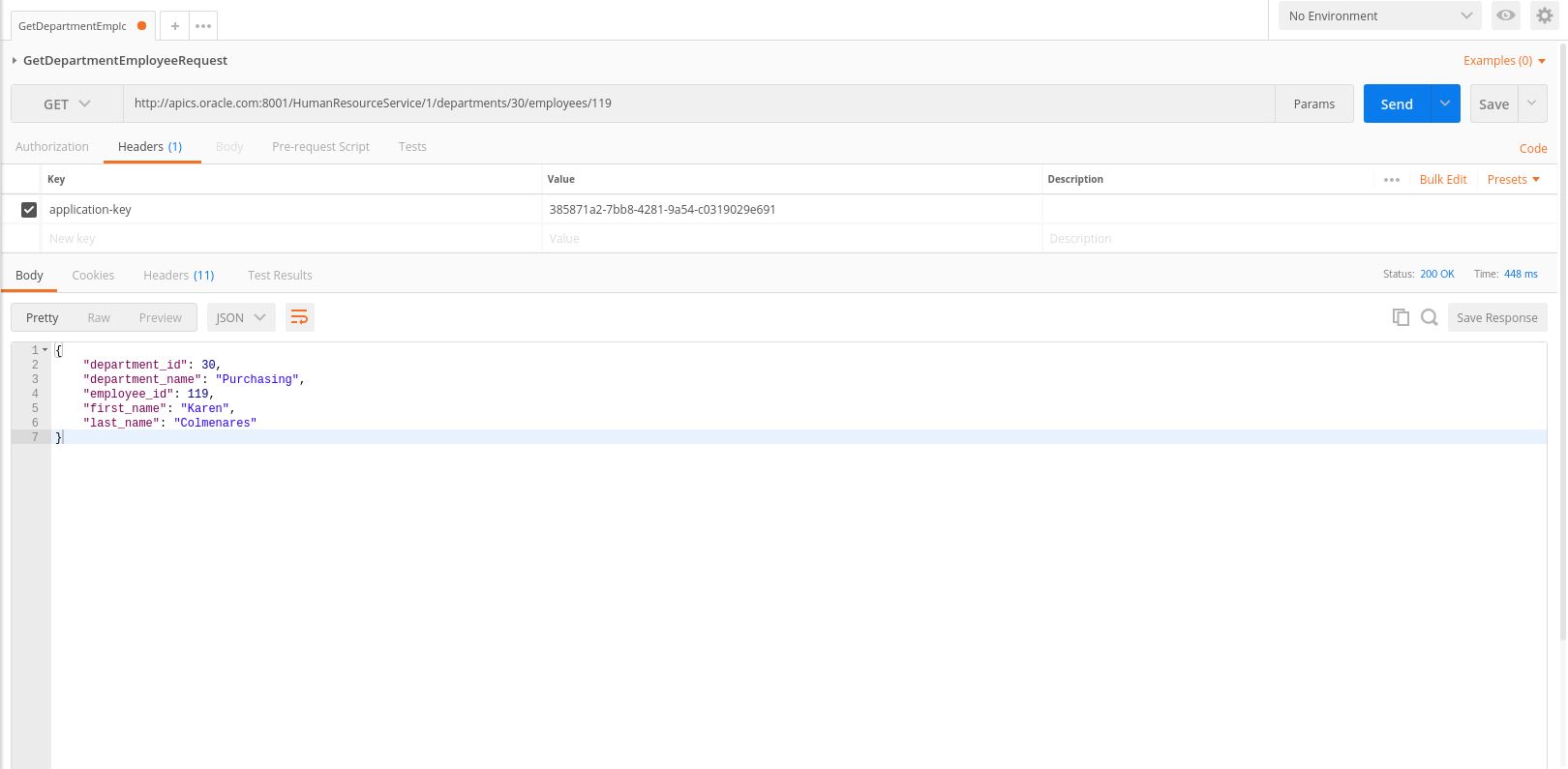
Task: Expand Send button dropdown arrow
Action: (1445, 104)
